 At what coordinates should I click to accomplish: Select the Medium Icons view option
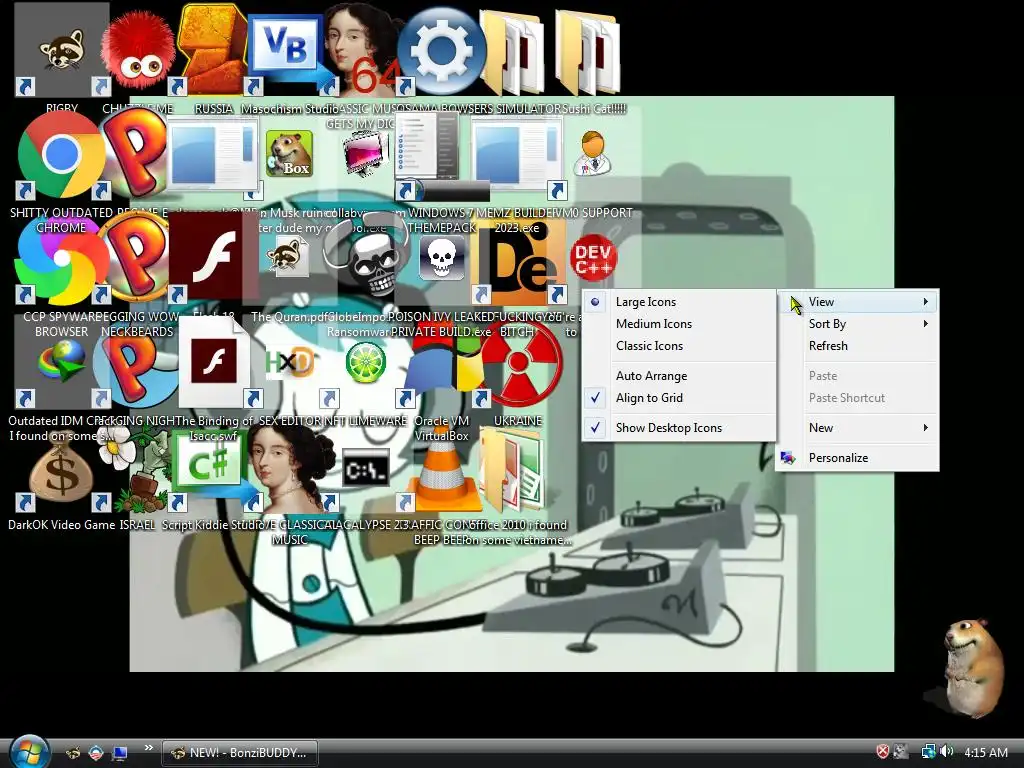[x=679, y=324]
